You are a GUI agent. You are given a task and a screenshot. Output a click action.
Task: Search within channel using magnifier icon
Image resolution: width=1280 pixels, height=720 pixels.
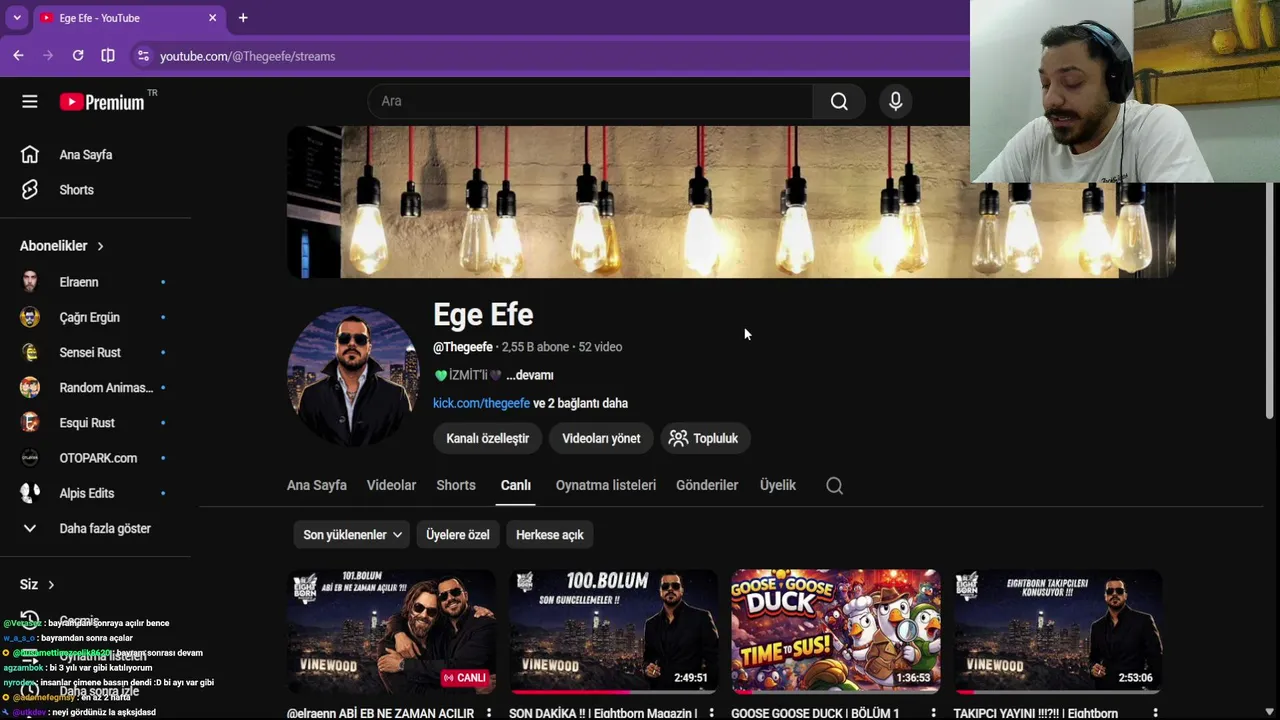[835, 486]
